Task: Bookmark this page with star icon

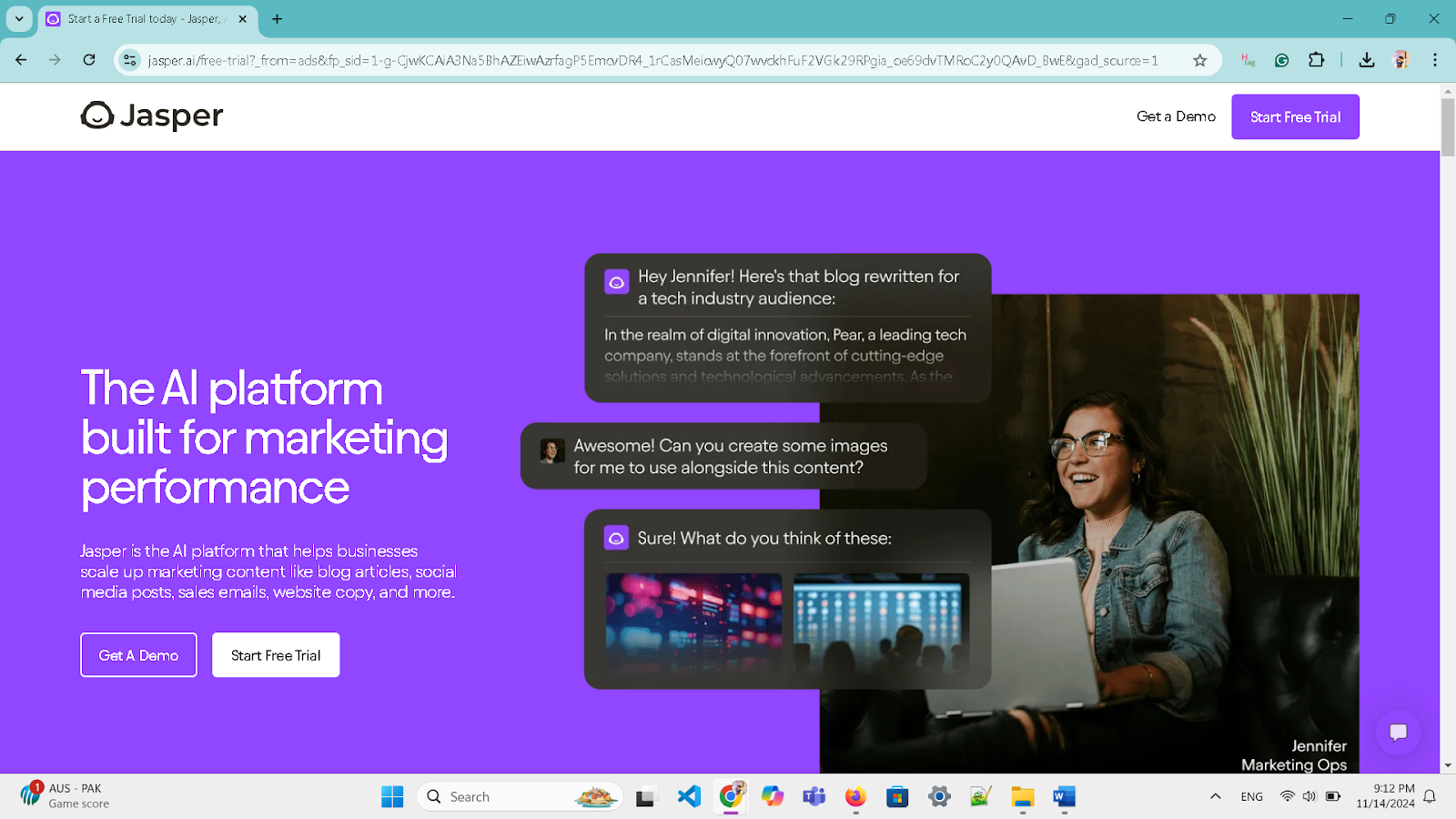Action: (x=1200, y=60)
